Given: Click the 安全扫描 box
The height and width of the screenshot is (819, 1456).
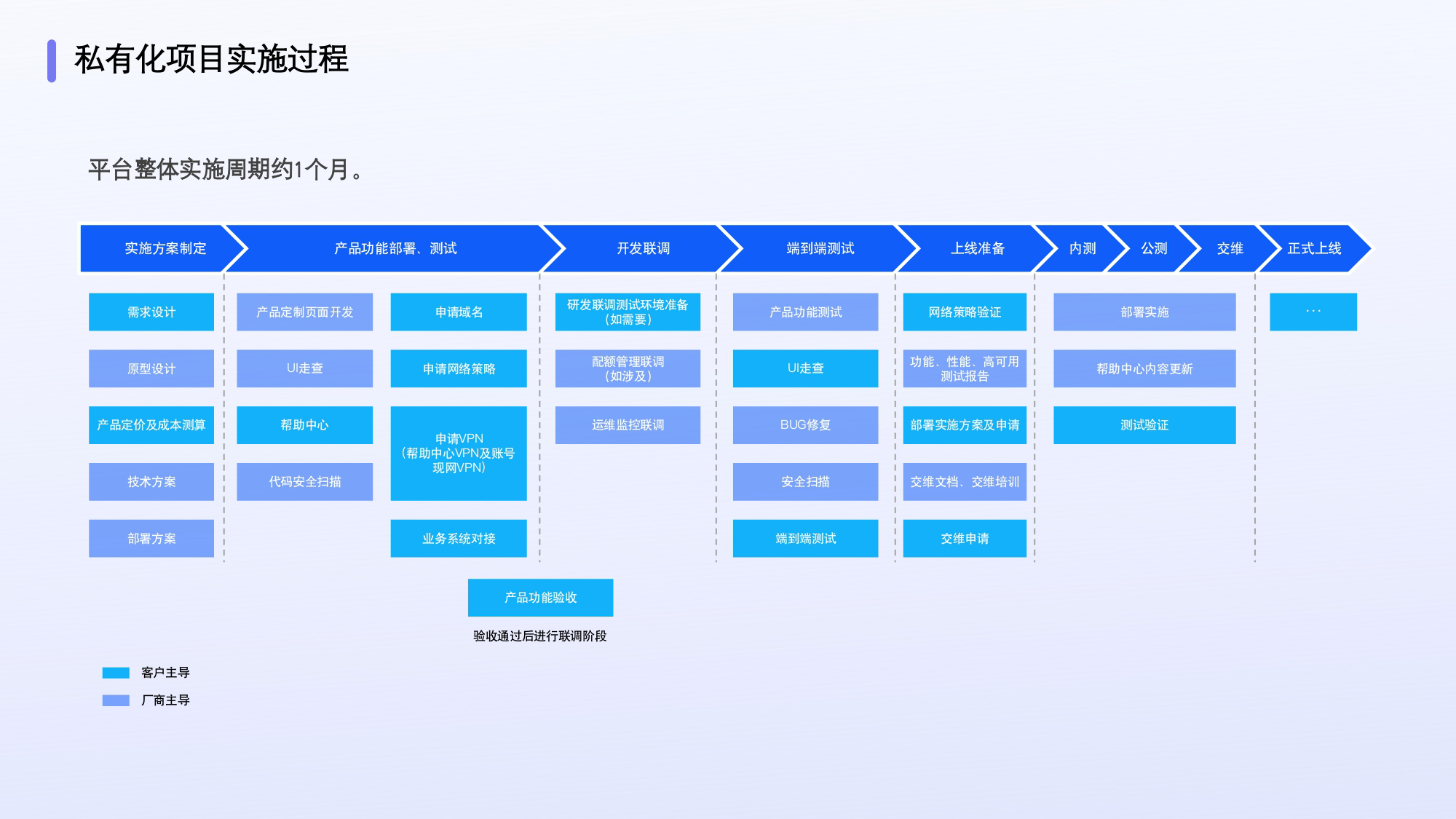Looking at the screenshot, I should pos(805,482).
